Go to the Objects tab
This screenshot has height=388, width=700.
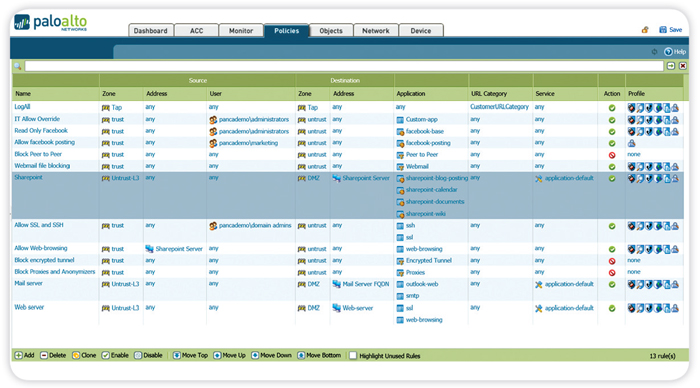(331, 30)
